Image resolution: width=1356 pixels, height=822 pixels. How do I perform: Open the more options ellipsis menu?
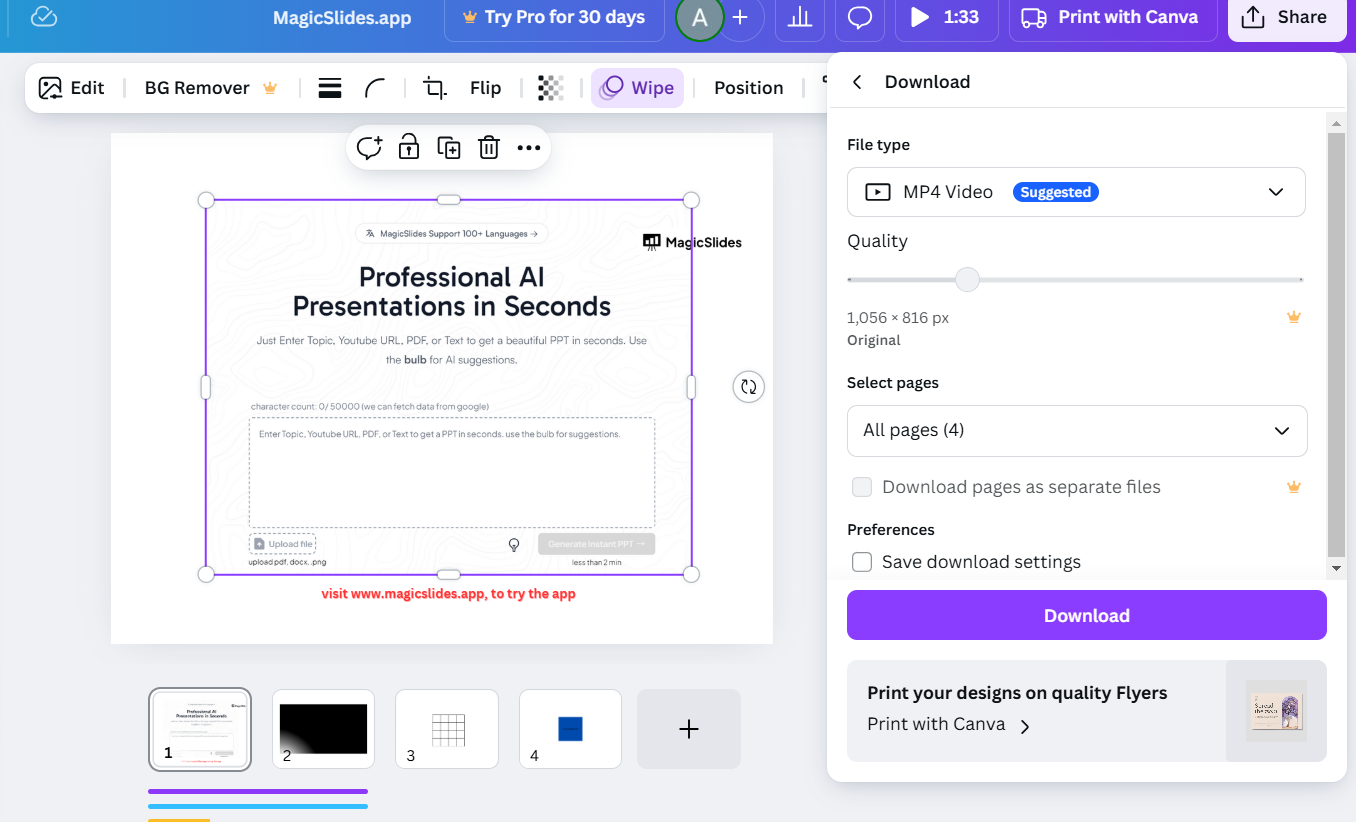tap(529, 148)
